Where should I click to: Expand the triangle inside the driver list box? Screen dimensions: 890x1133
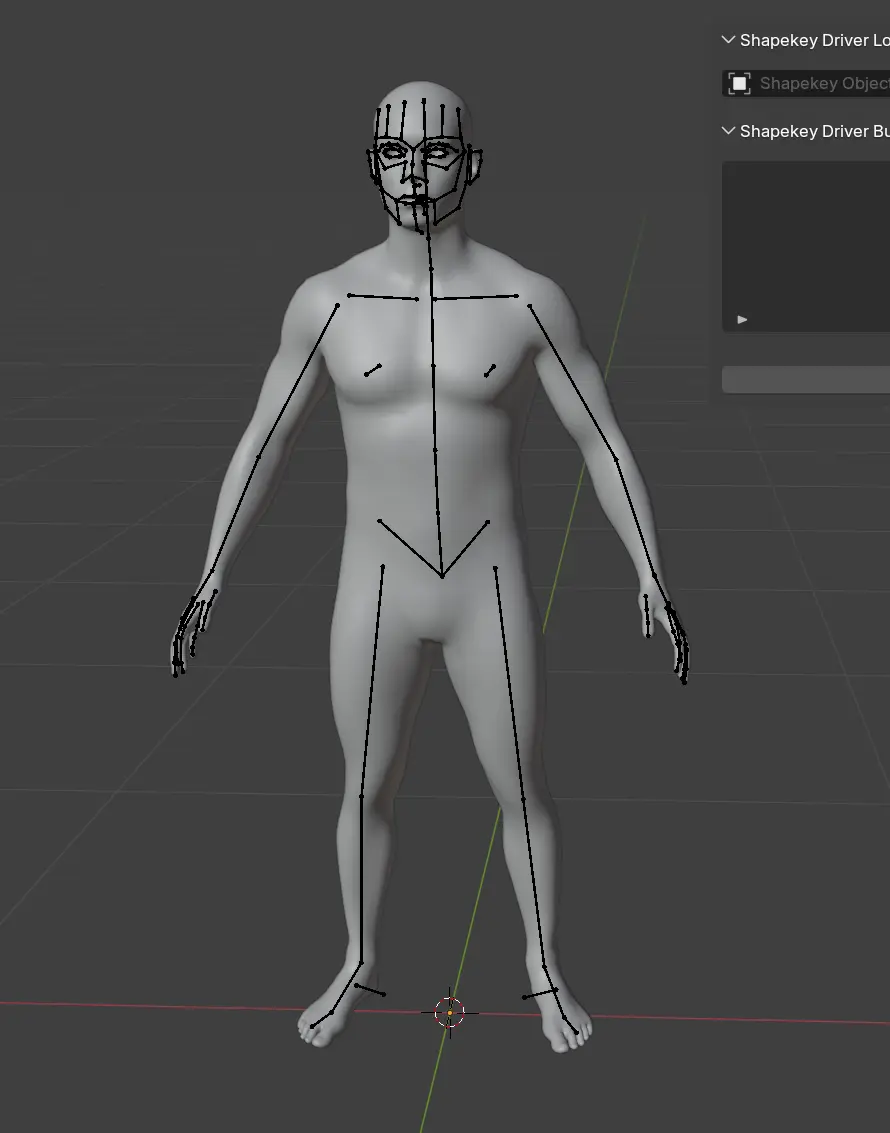(x=742, y=320)
